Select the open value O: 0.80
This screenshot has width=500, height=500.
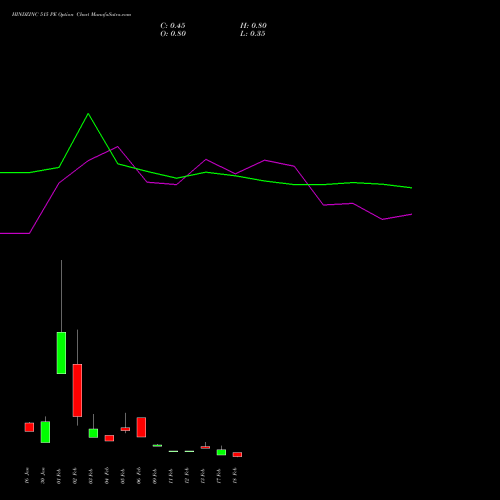pos(173,34)
